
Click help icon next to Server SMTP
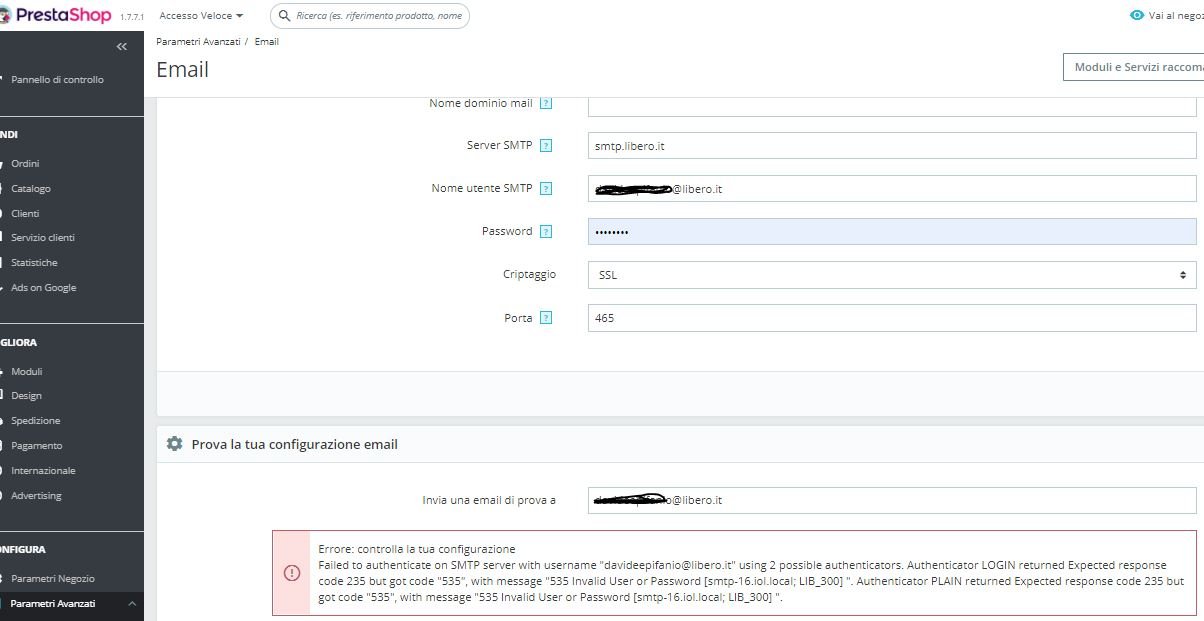546,145
